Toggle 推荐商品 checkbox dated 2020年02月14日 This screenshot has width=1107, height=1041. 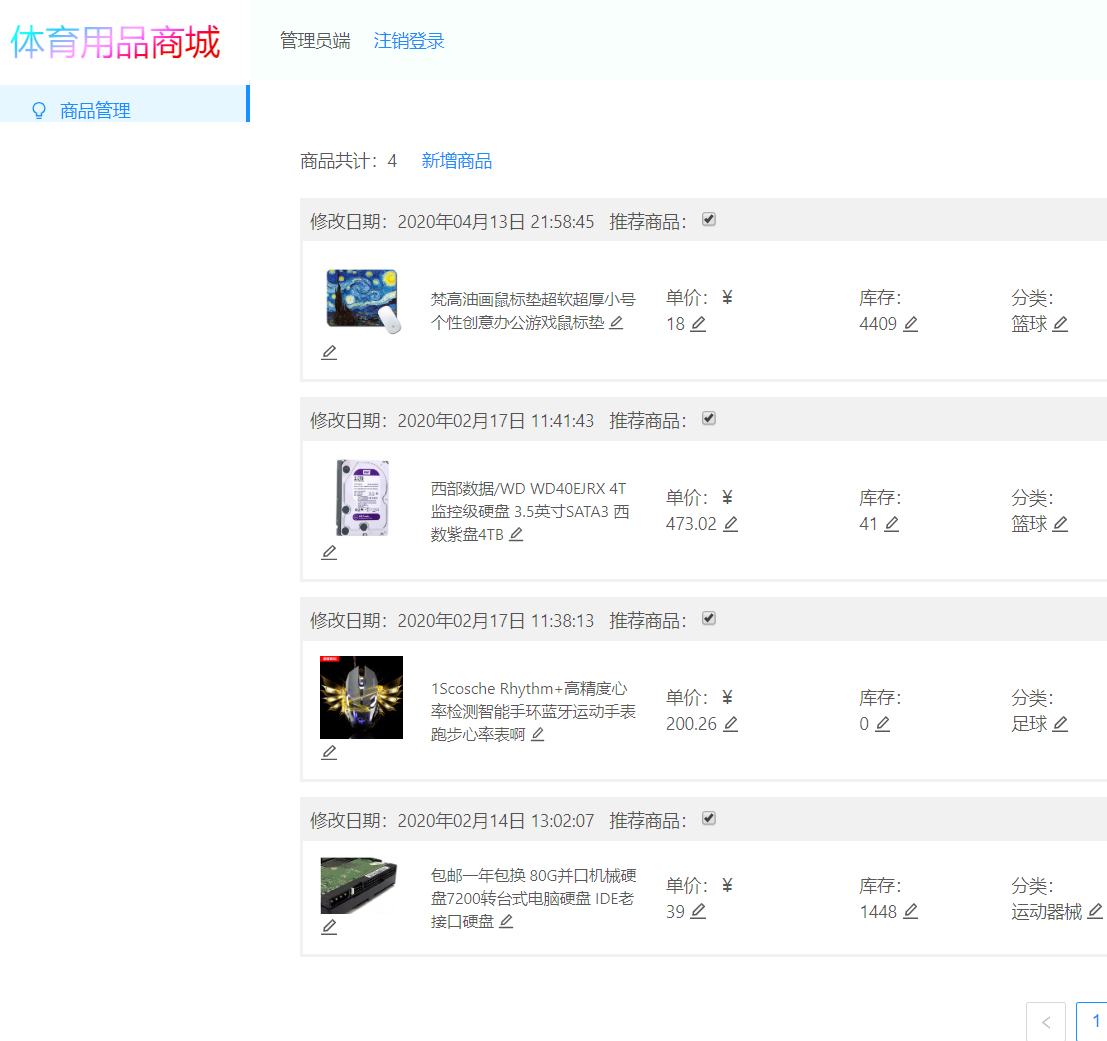pyautogui.click(x=709, y=819)
